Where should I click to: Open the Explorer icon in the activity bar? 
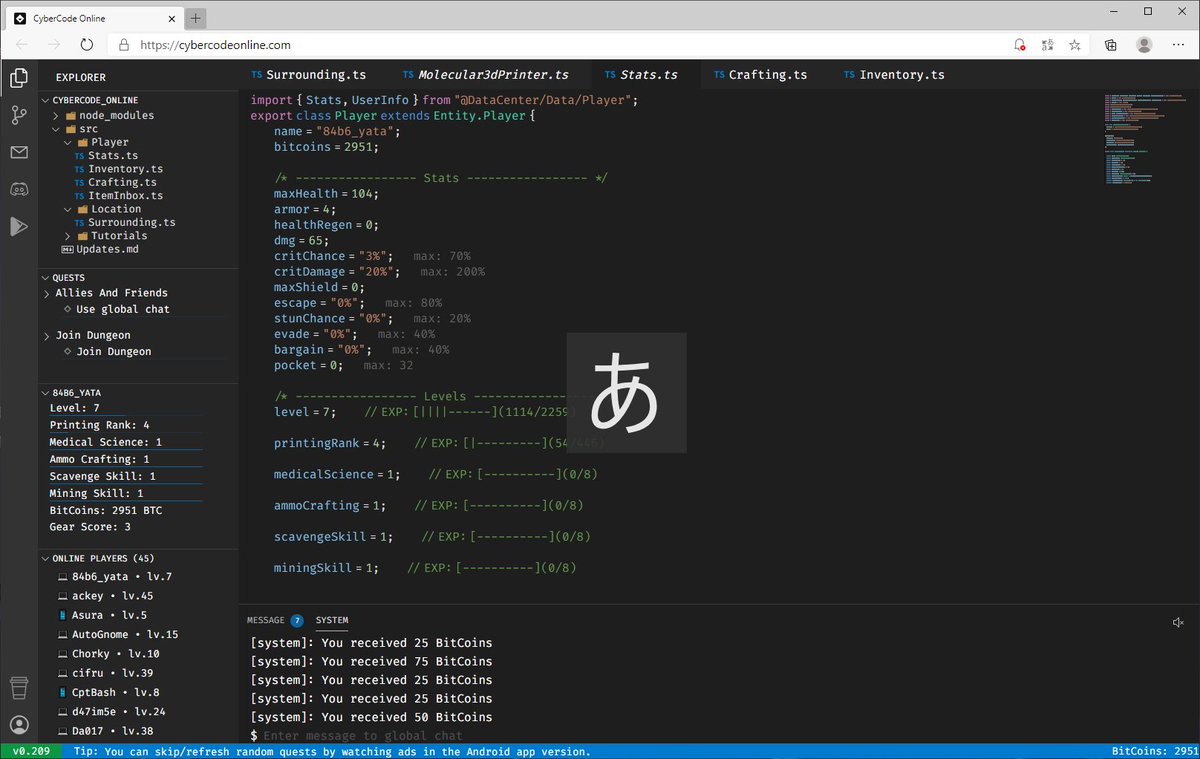click(18, 77)
